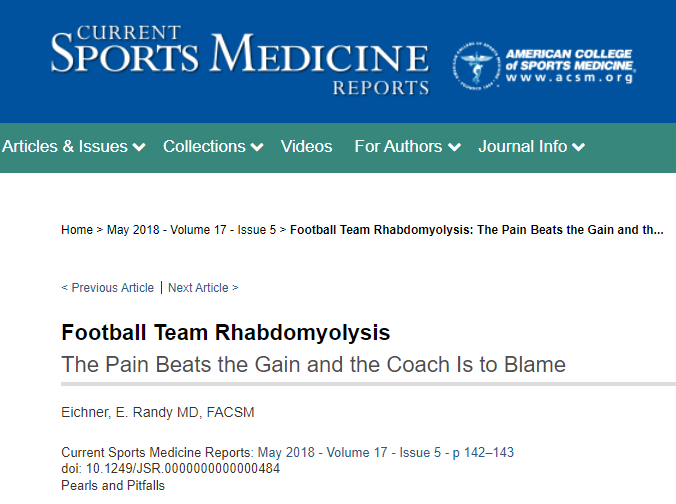This screenshot has width=676, height=504.
Task: Select the For Authors menu label
Action: pos(398,147)
